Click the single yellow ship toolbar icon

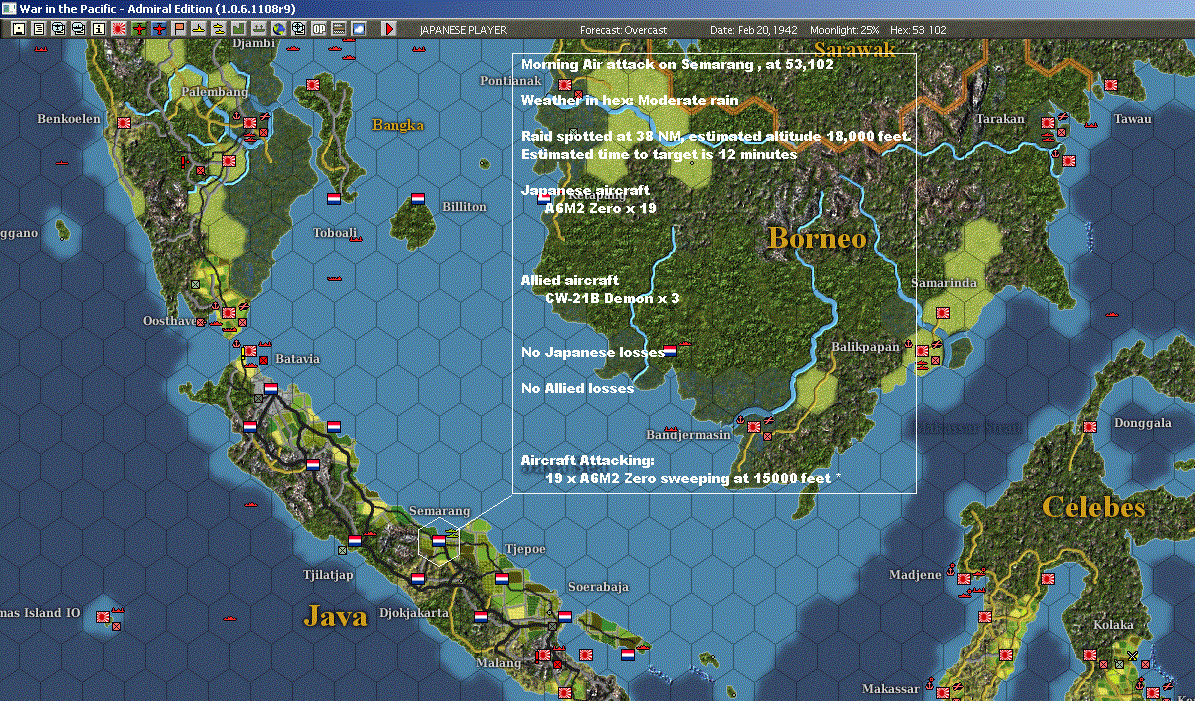[198, 29]
